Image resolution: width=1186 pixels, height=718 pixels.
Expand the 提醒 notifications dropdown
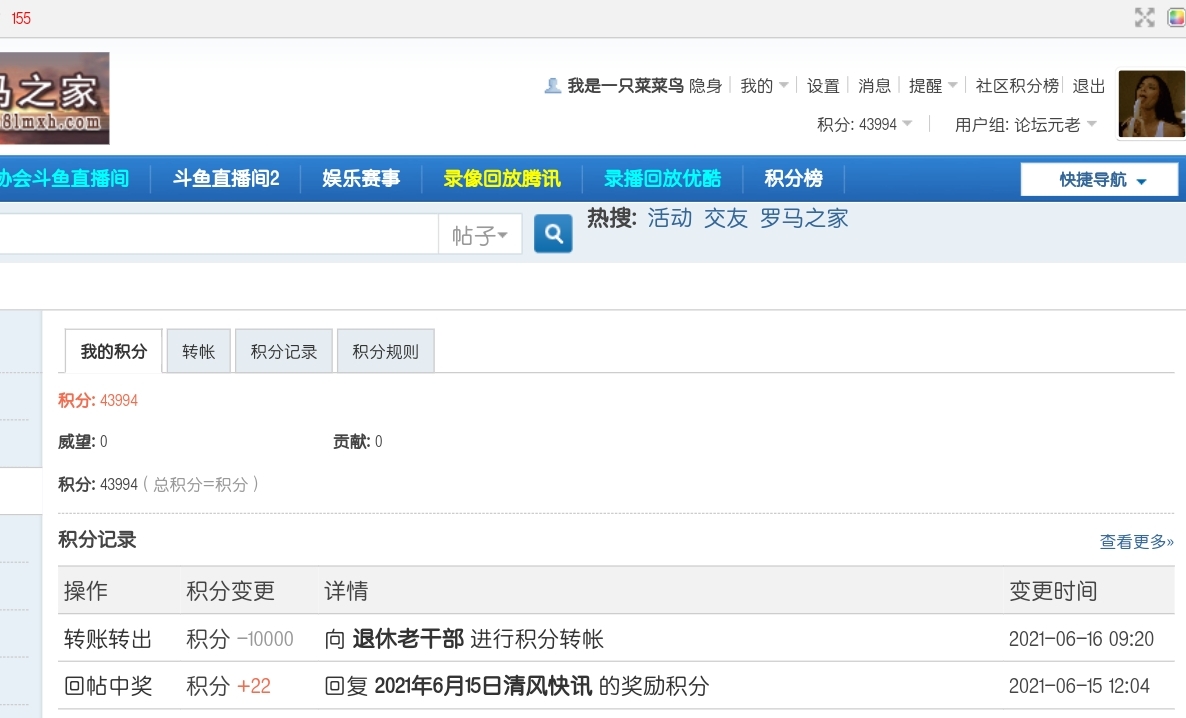pyautogui.click(x=933, y=86)
